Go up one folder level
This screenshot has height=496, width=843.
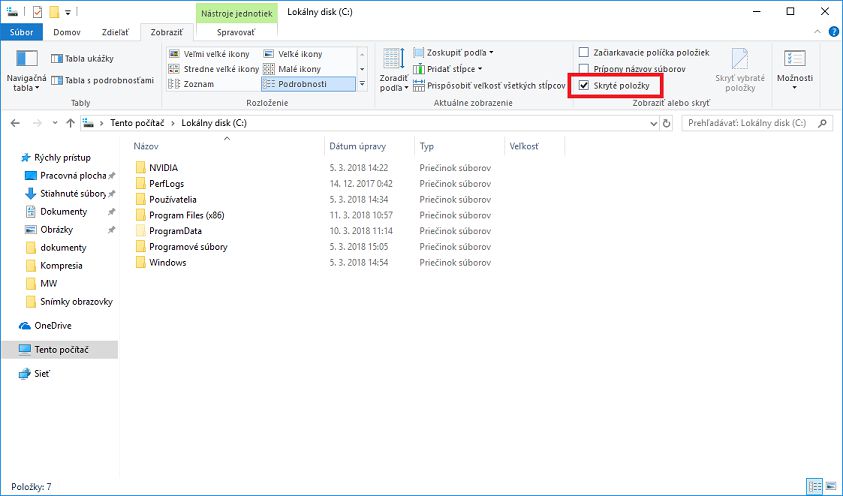(x=70, y=123)
